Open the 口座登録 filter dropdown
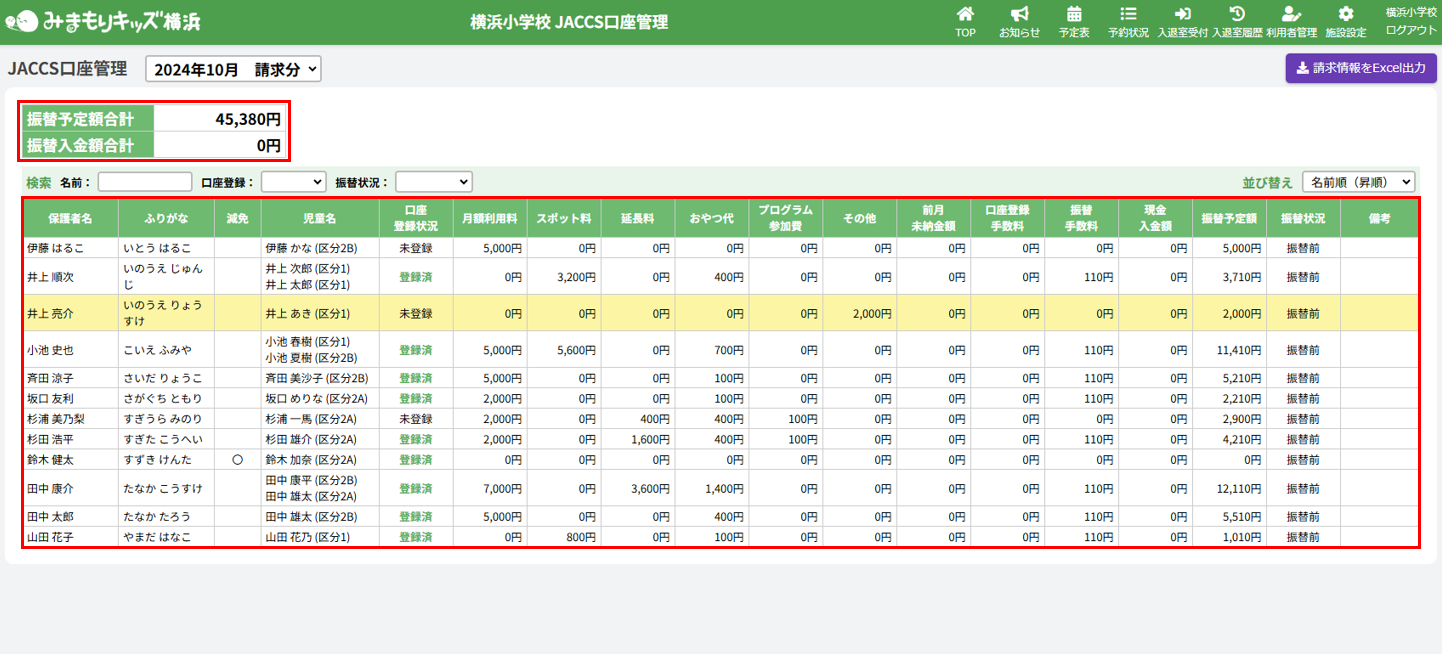 pyautogui.click(x=293, y=182)
